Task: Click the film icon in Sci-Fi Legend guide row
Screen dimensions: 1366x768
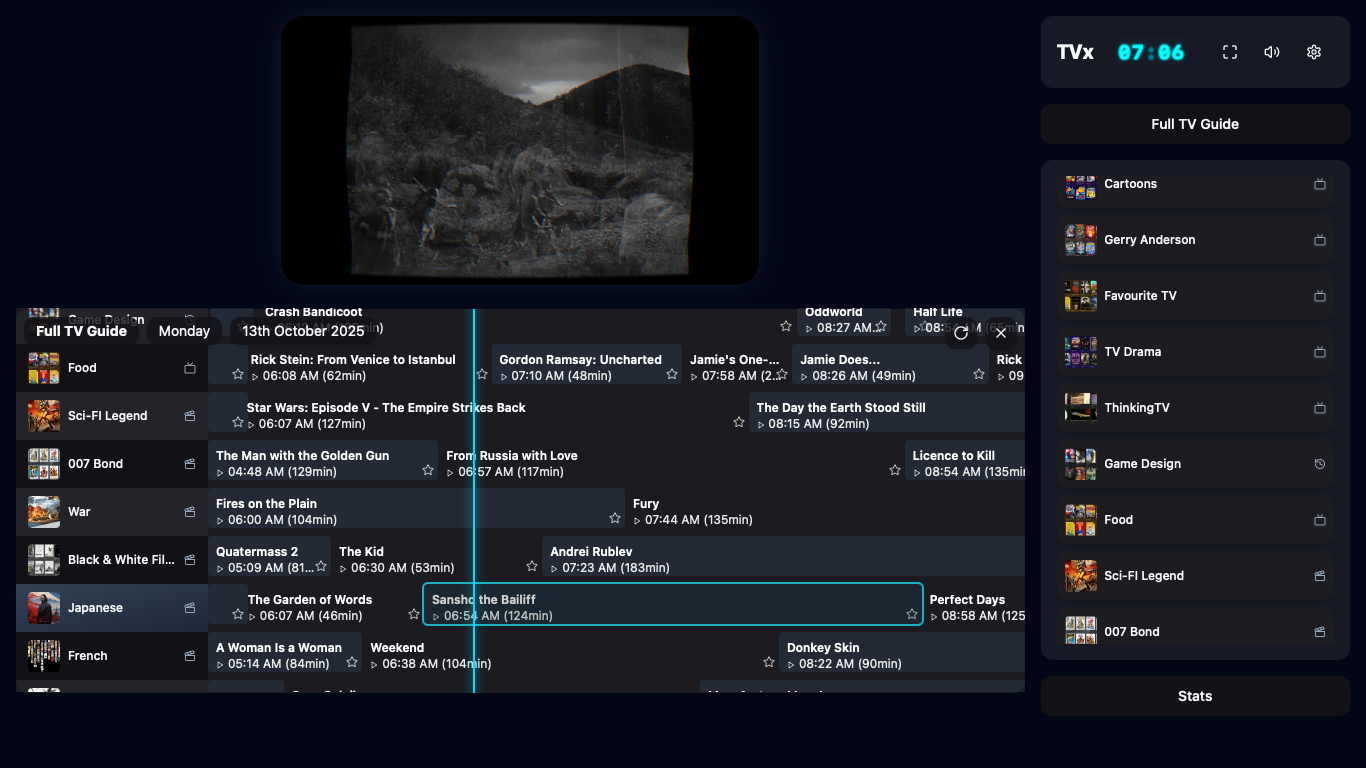Action: pos(190,416)
